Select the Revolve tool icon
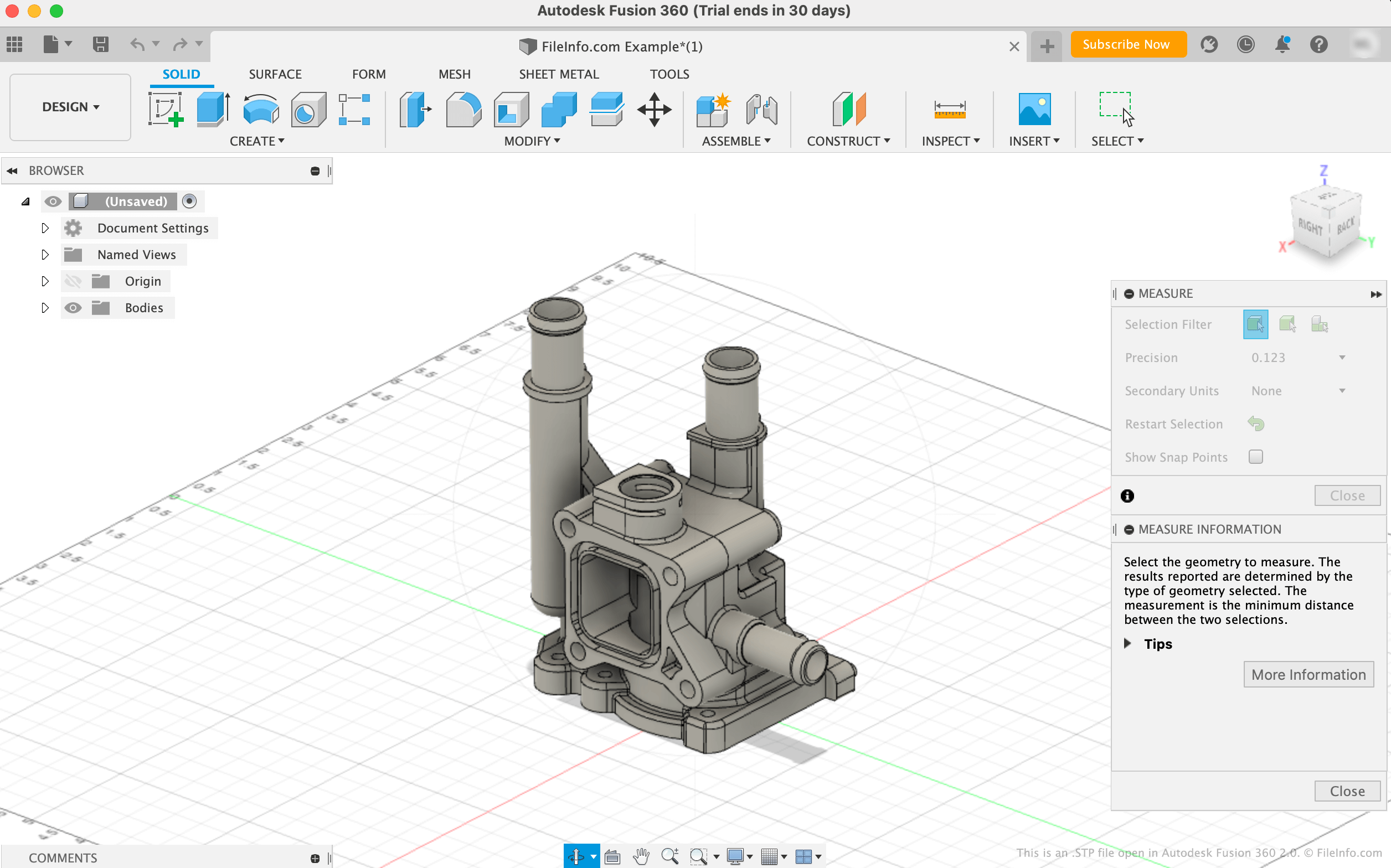Screen dimensions: 1391x868 [261, 109]
